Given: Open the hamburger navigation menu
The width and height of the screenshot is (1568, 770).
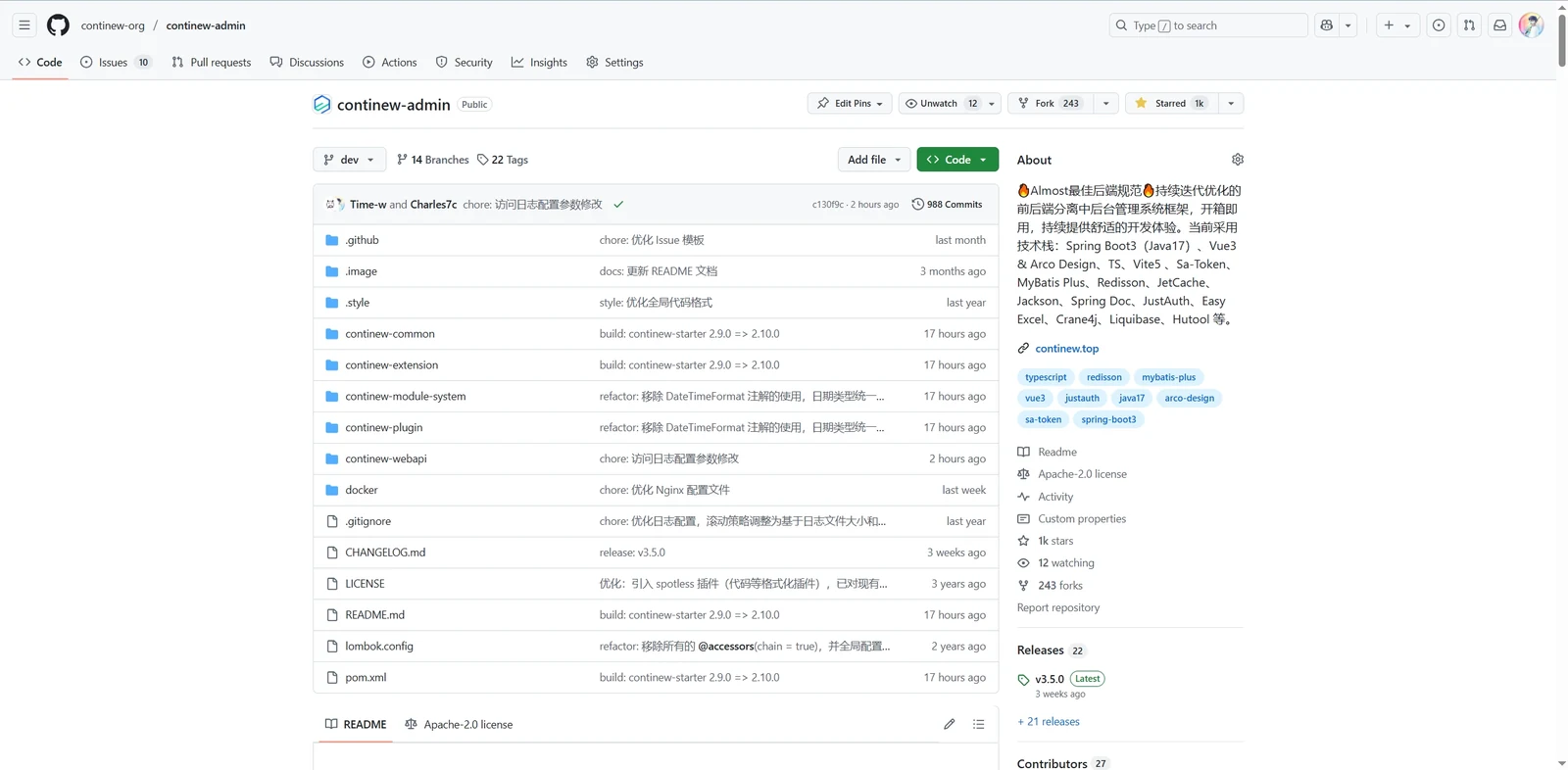Looking at the screenshot, I should pyautogui.click(x=24, y=25).
